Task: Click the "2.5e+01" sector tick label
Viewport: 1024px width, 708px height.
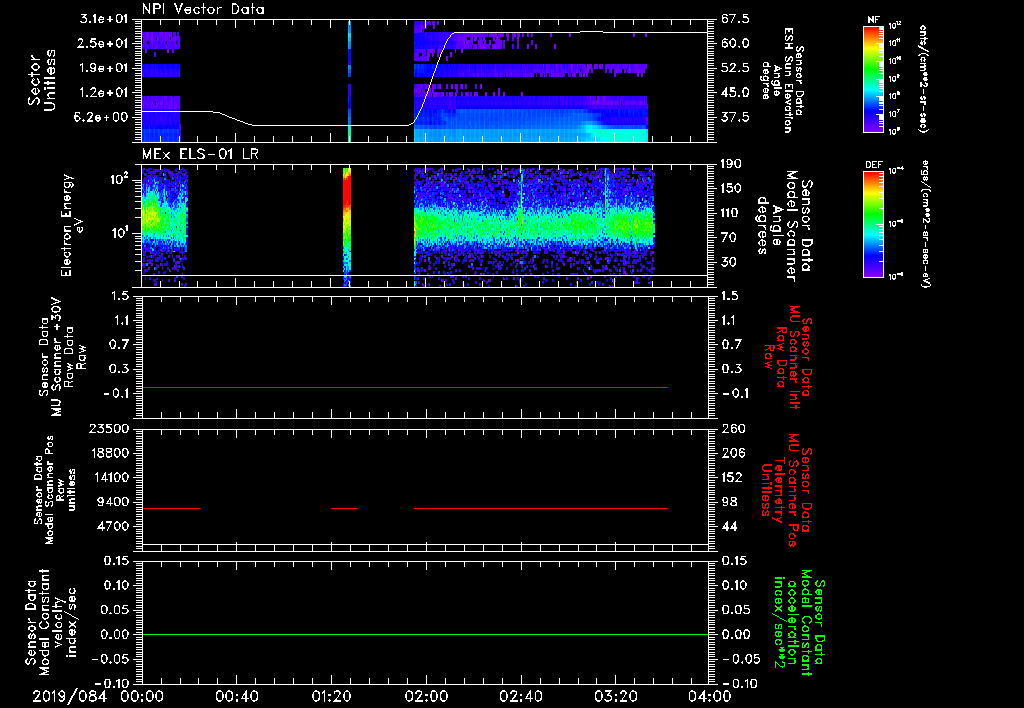Action: (x=104, y=43)
